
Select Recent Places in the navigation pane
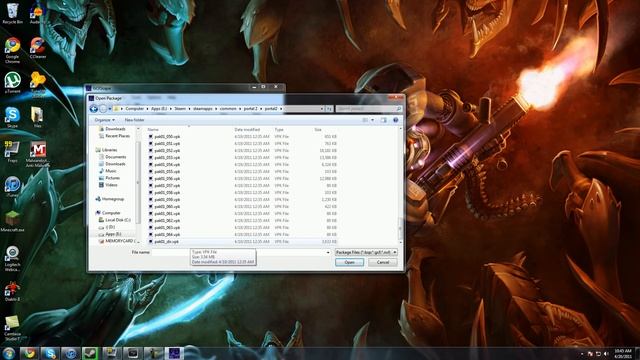115,136
